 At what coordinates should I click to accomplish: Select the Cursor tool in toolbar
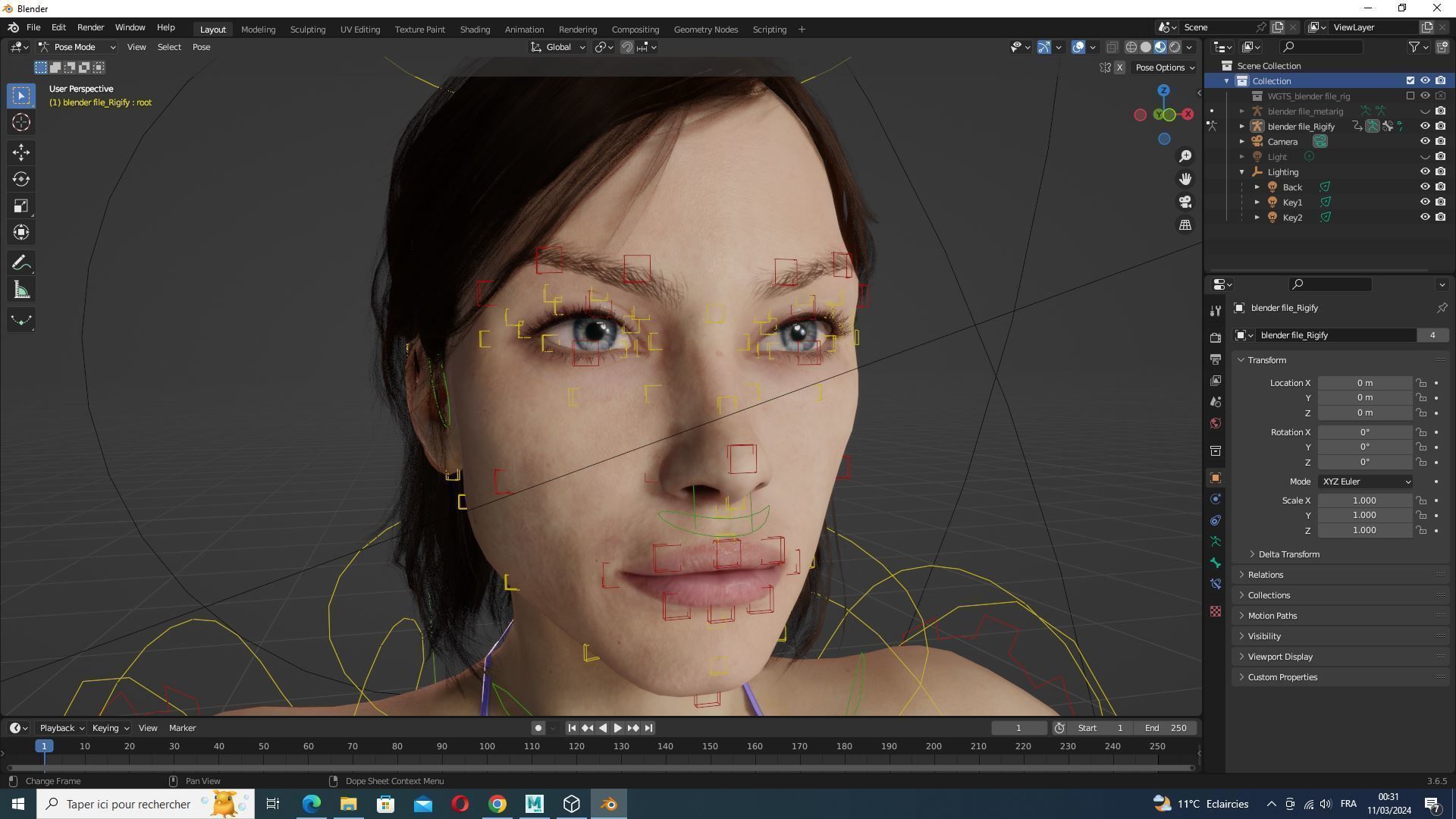[x=21, y=123]
